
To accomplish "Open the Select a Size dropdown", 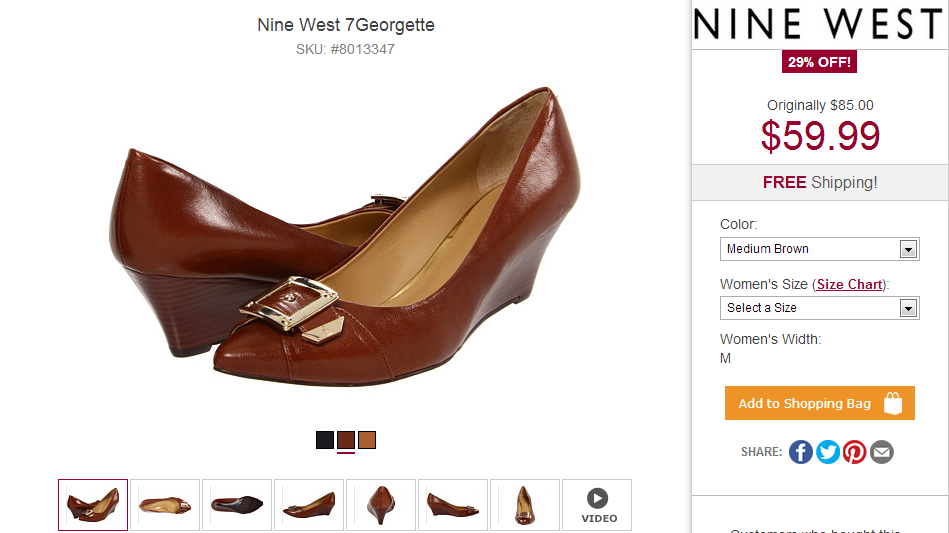I will 819,308.
